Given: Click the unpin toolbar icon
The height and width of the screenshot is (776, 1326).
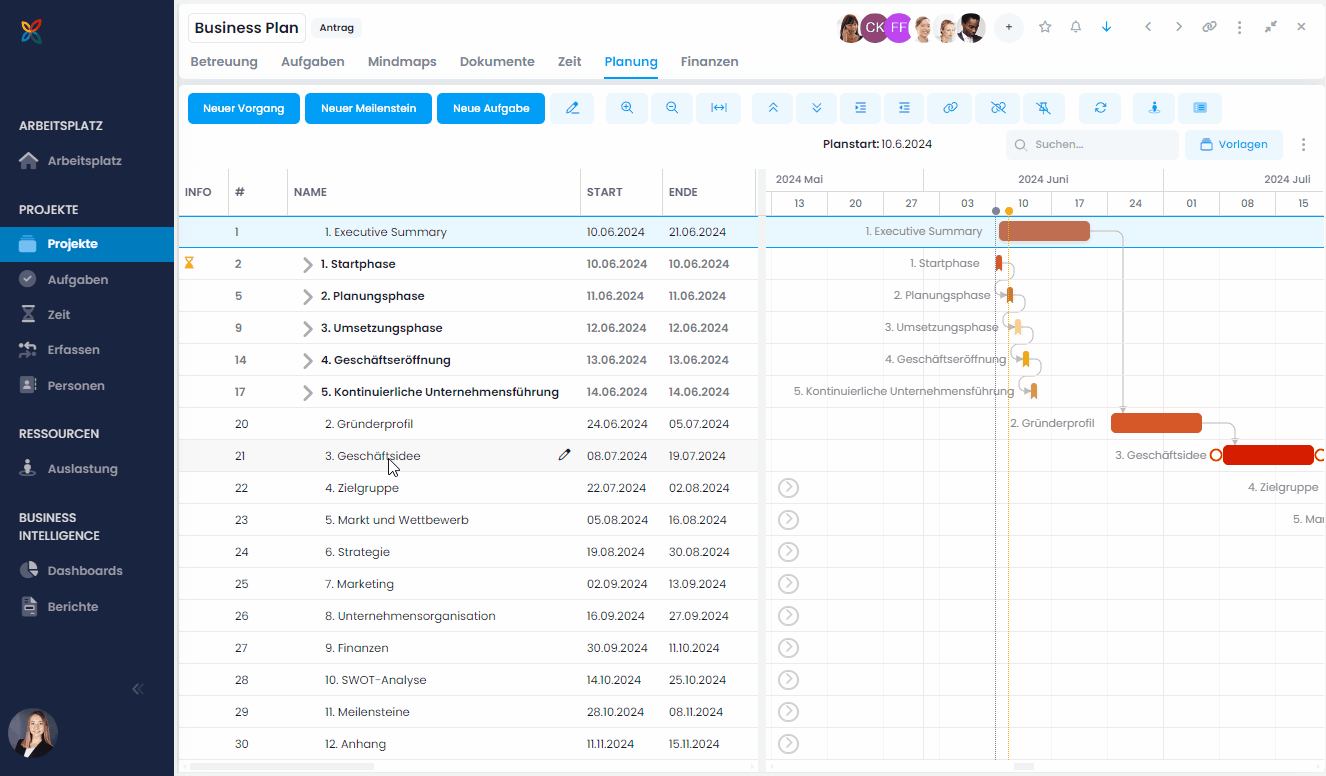Looking at the screenshot, I should pos(1044,108).
